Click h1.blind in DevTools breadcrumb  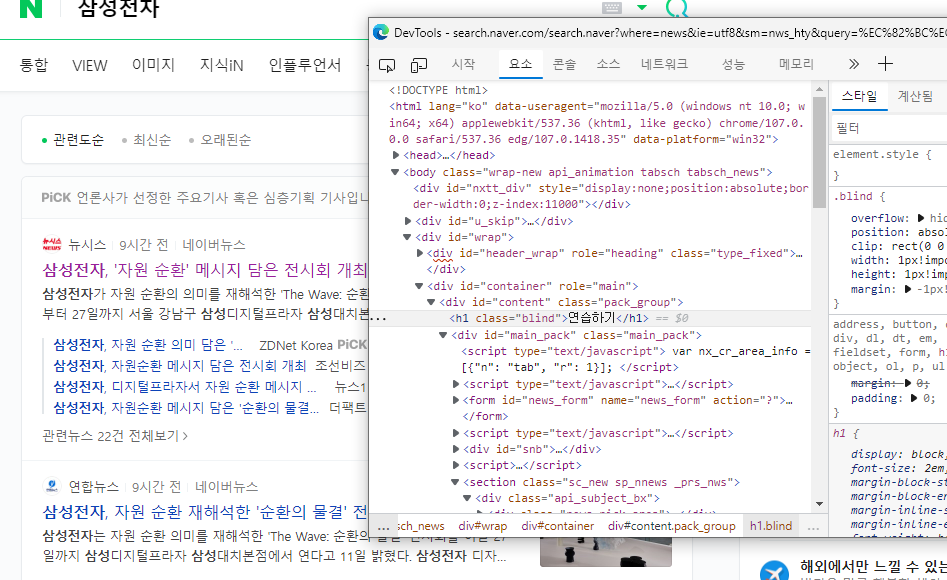(771, 526)
